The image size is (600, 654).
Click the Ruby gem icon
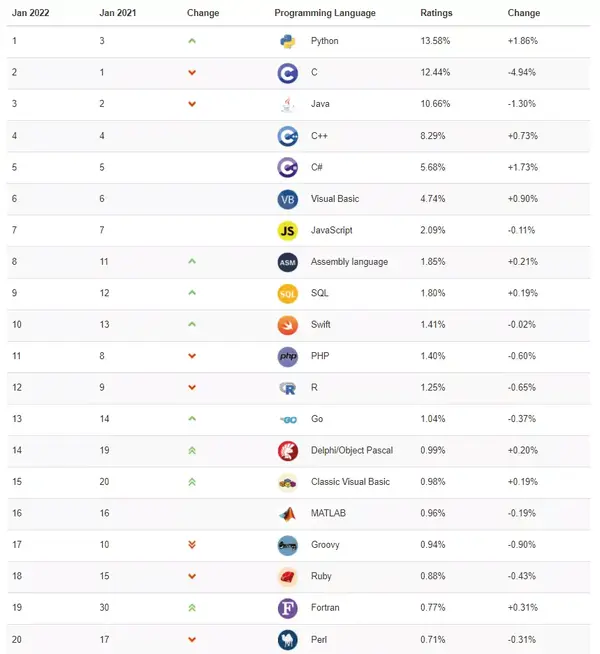tap(288, 577)
